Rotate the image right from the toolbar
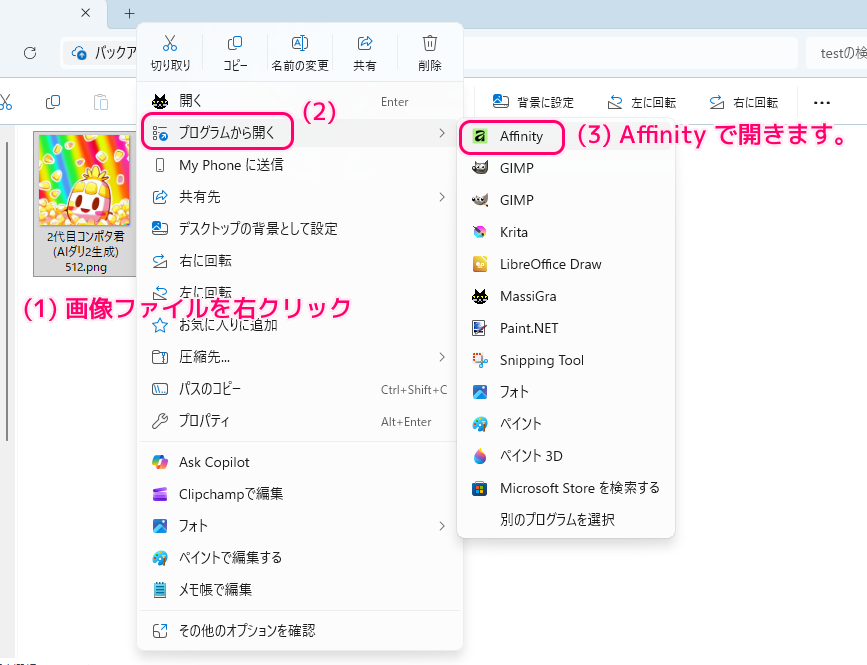Image resolution: width=867 pixels, height=665 pixels. (744, 101)
